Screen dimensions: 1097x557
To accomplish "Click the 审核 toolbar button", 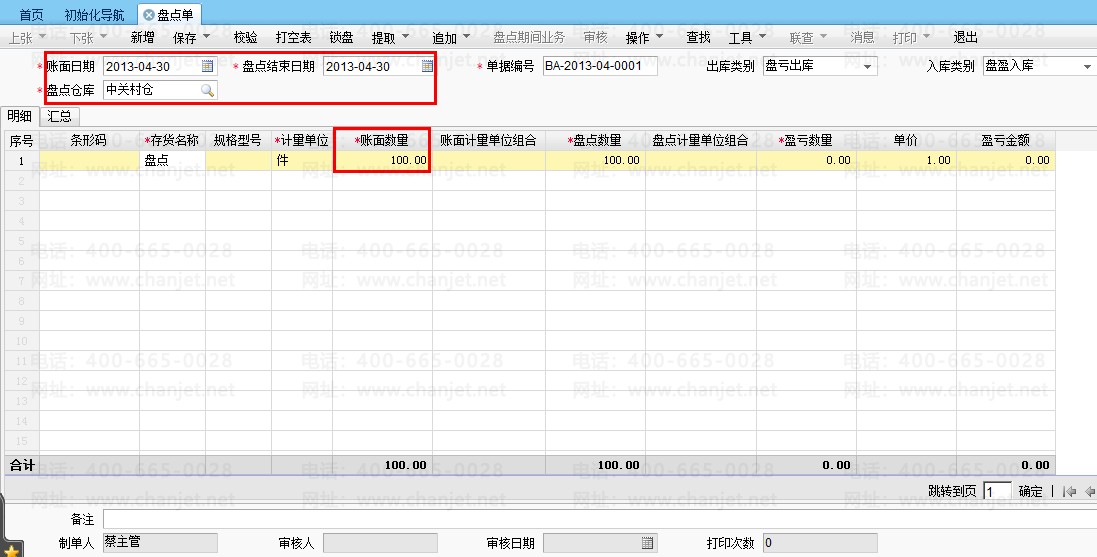I will click(595, 37).
